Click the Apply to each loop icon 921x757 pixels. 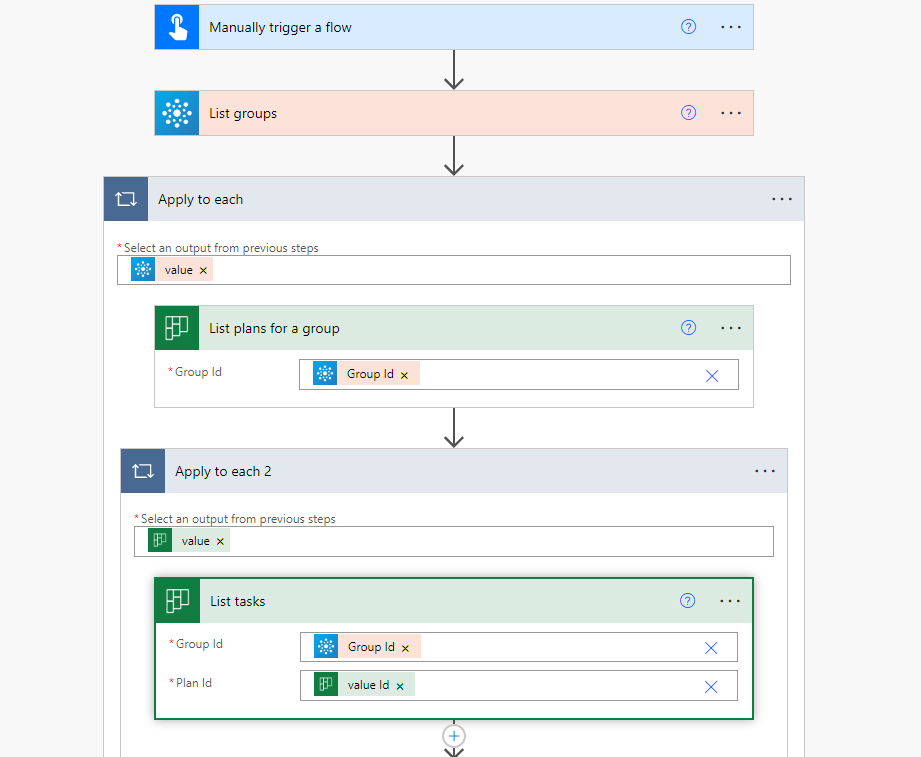[x=125, y=199]
